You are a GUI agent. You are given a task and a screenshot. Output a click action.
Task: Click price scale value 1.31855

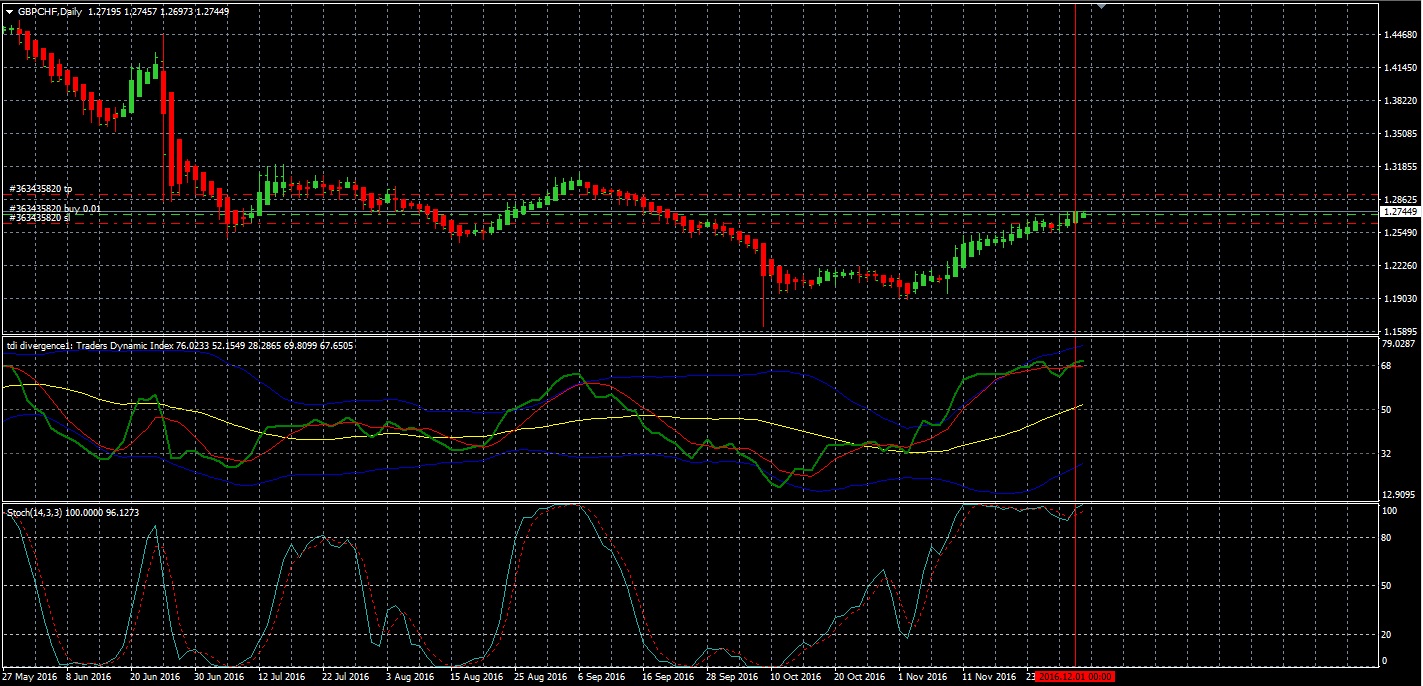coord(1401,167)
